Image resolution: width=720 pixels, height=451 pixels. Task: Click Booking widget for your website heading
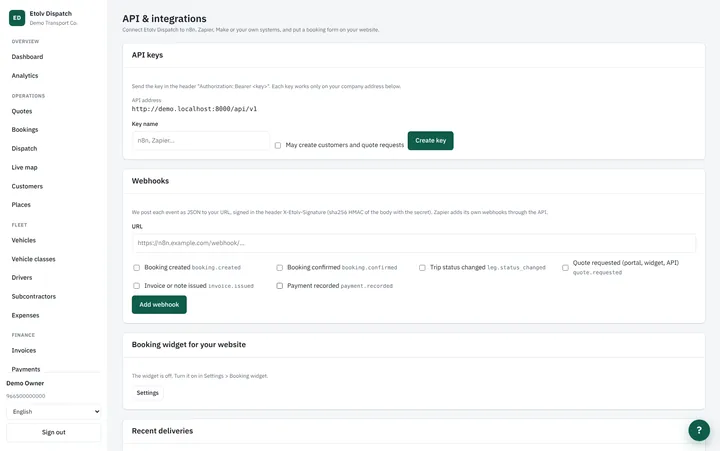coord(189,344)
